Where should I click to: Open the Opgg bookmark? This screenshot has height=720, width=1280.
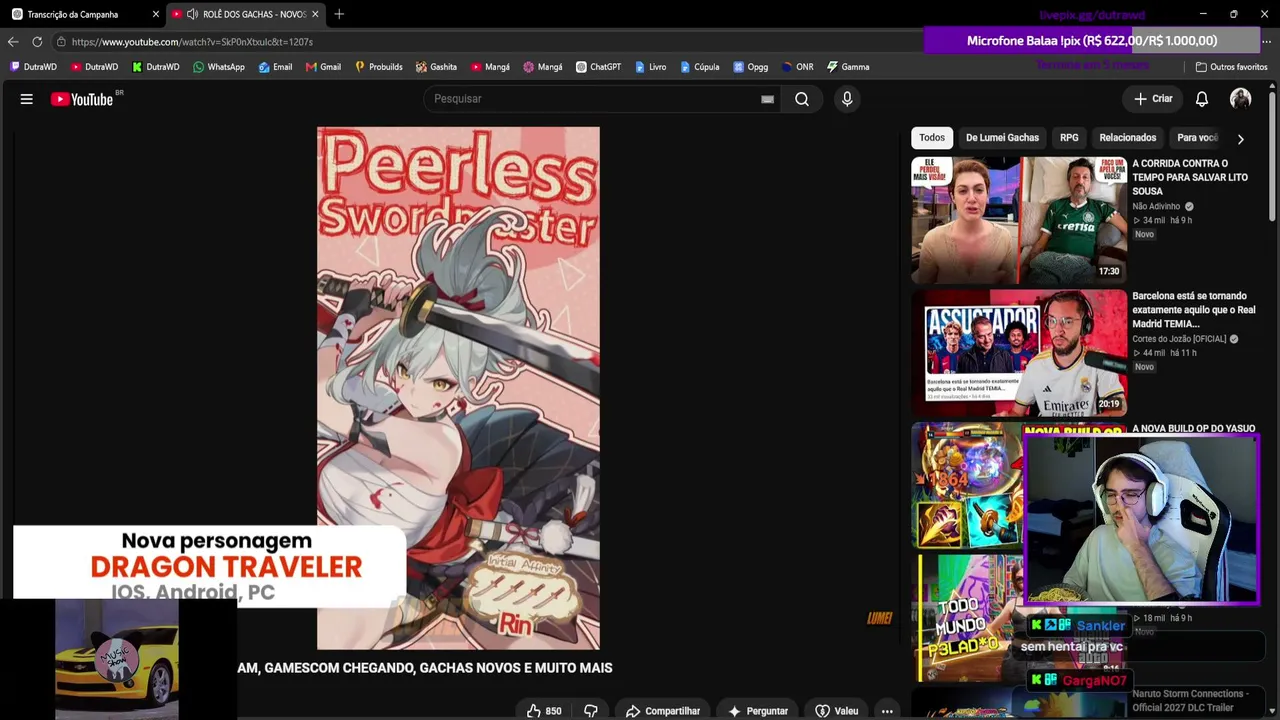pos(750,67)
